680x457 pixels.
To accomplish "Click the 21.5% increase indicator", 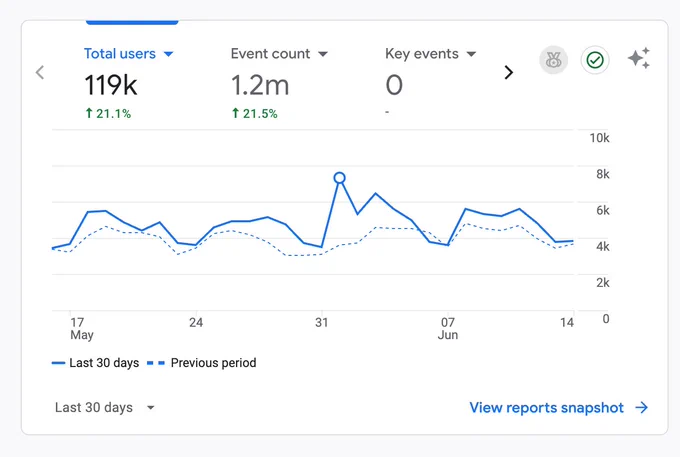I will click(x=254, y=114).
